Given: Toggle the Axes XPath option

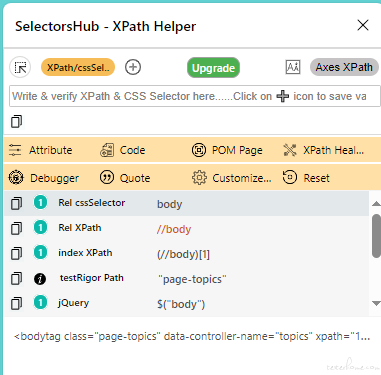Looking at the screenshot, I should (344, 67).
